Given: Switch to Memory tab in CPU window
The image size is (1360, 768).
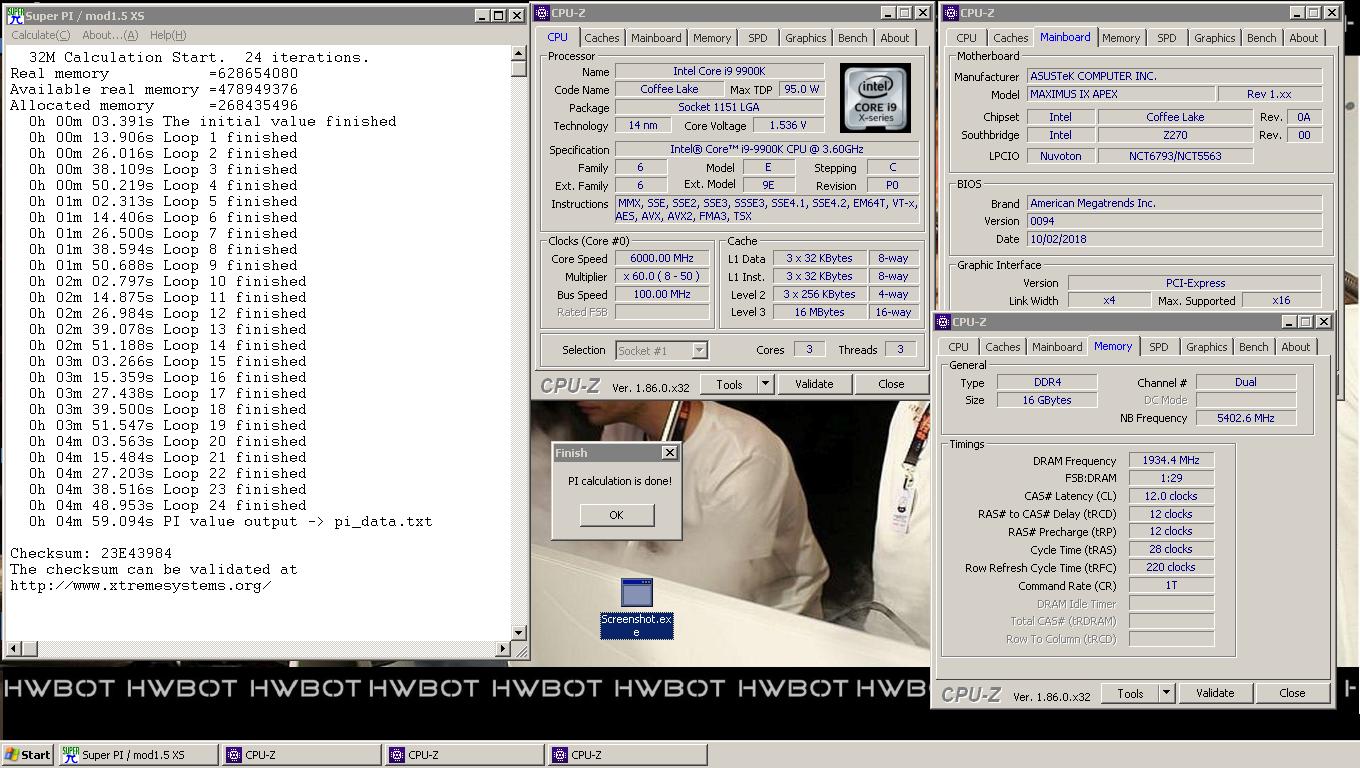Looking at the screenshot, I should click(x=712, y=38).
